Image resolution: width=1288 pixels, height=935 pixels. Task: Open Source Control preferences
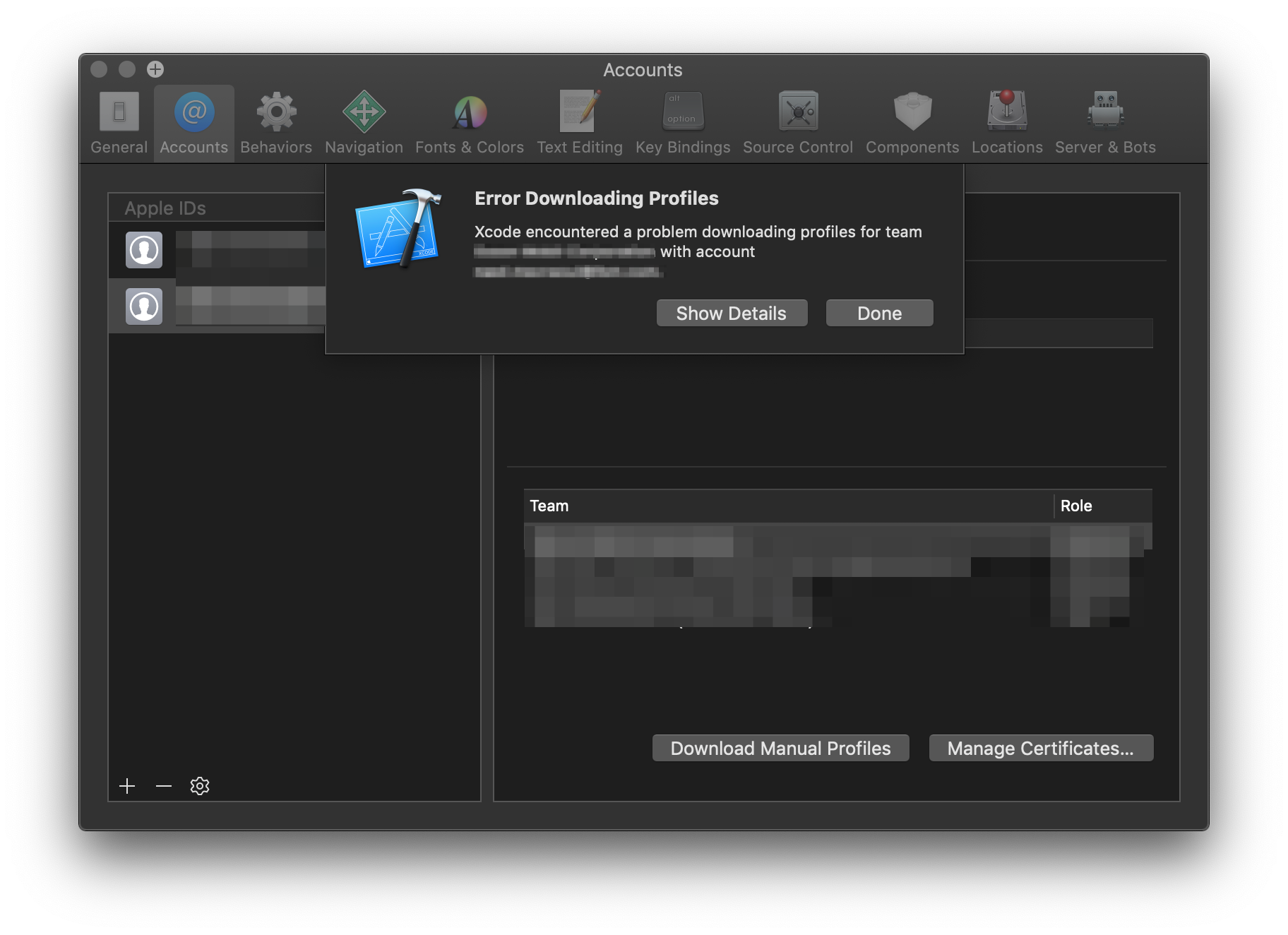(798, 123)
